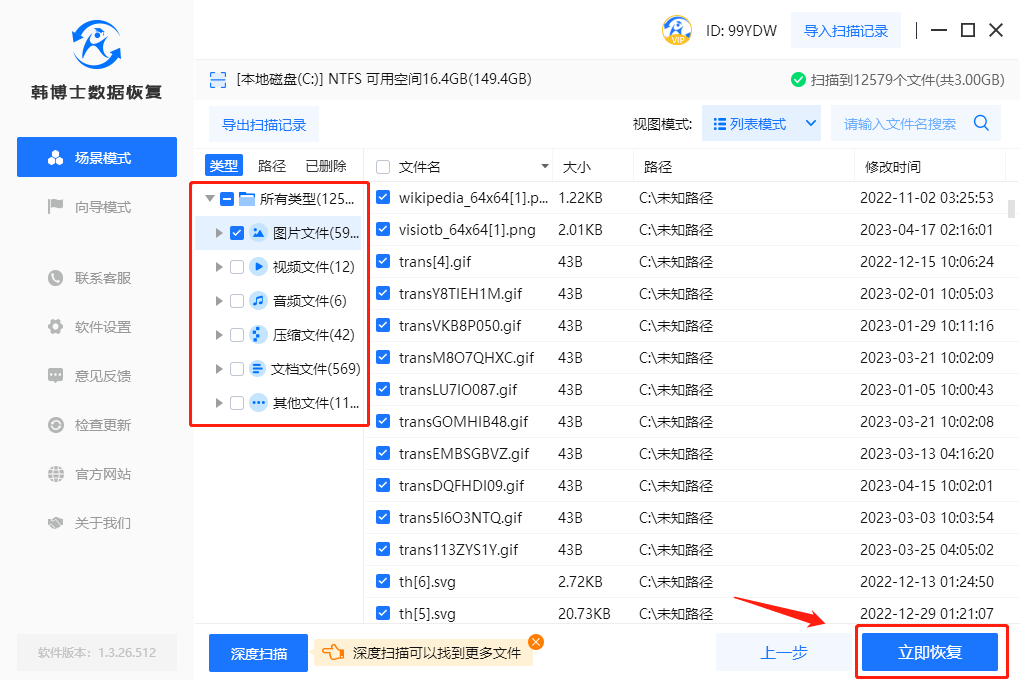Expand the 音频文件 tree node
1020x680 pixels.
(x=219, y=301)
